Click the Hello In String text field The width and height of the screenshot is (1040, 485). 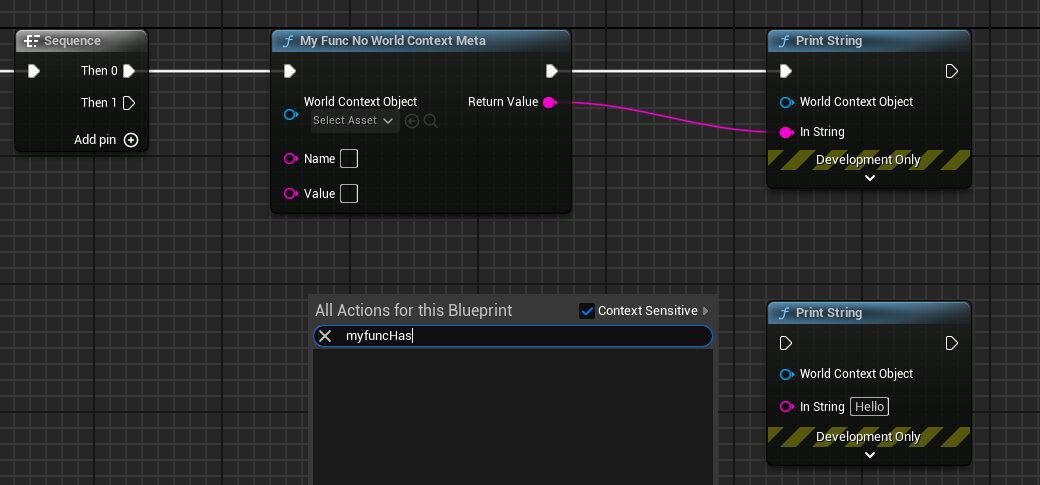(x=869, y=406)
